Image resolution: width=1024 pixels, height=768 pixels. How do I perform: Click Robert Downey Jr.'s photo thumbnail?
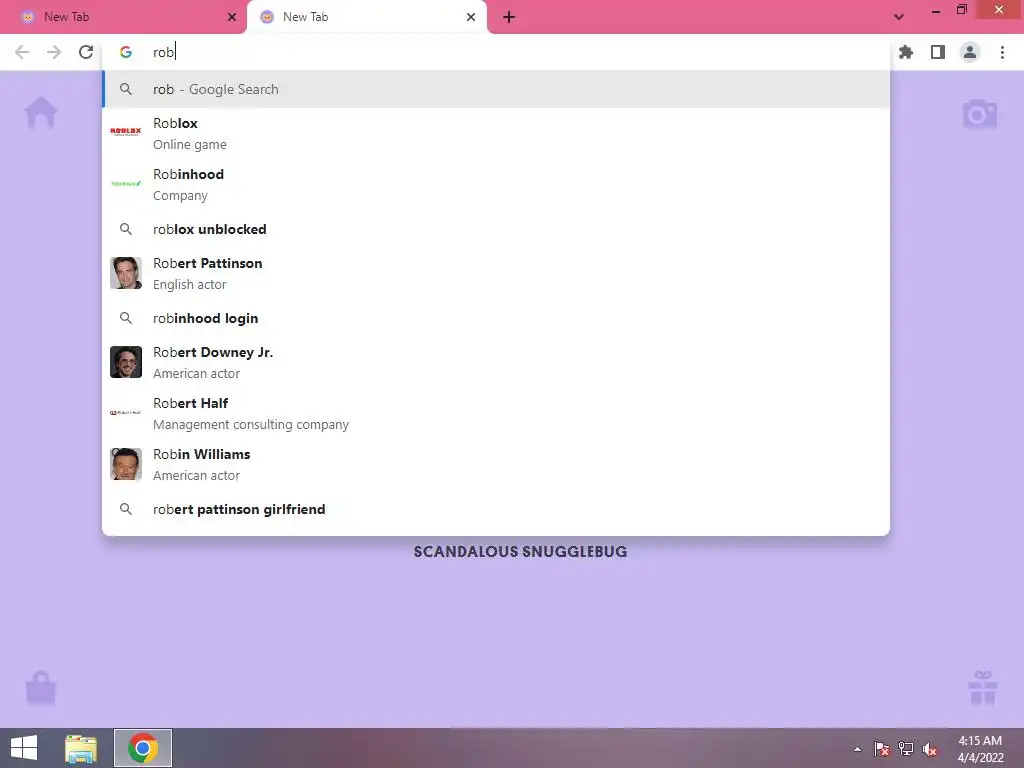(x=126, y=362)
